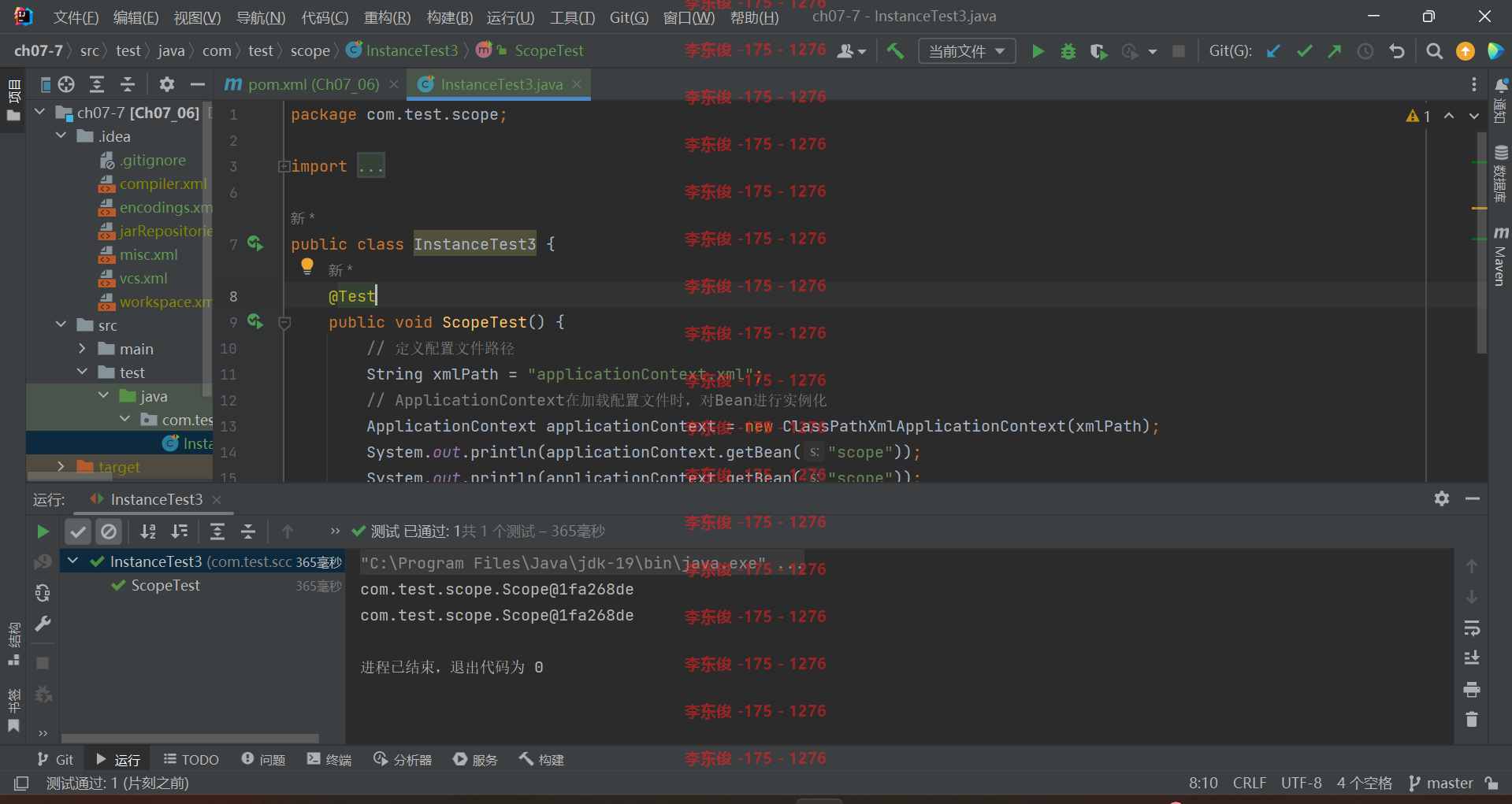Collapse the test folder
Image resolution: width=1512 pixels, height=804 pixels.
[x=83, y=372]
